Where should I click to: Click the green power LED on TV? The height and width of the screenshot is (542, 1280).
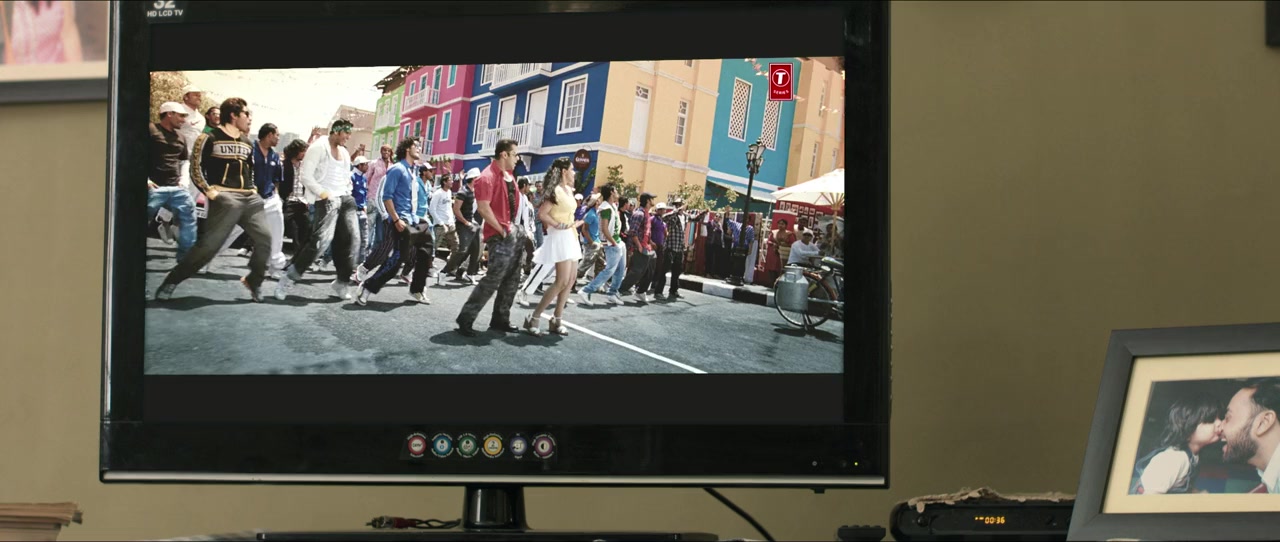853,464
